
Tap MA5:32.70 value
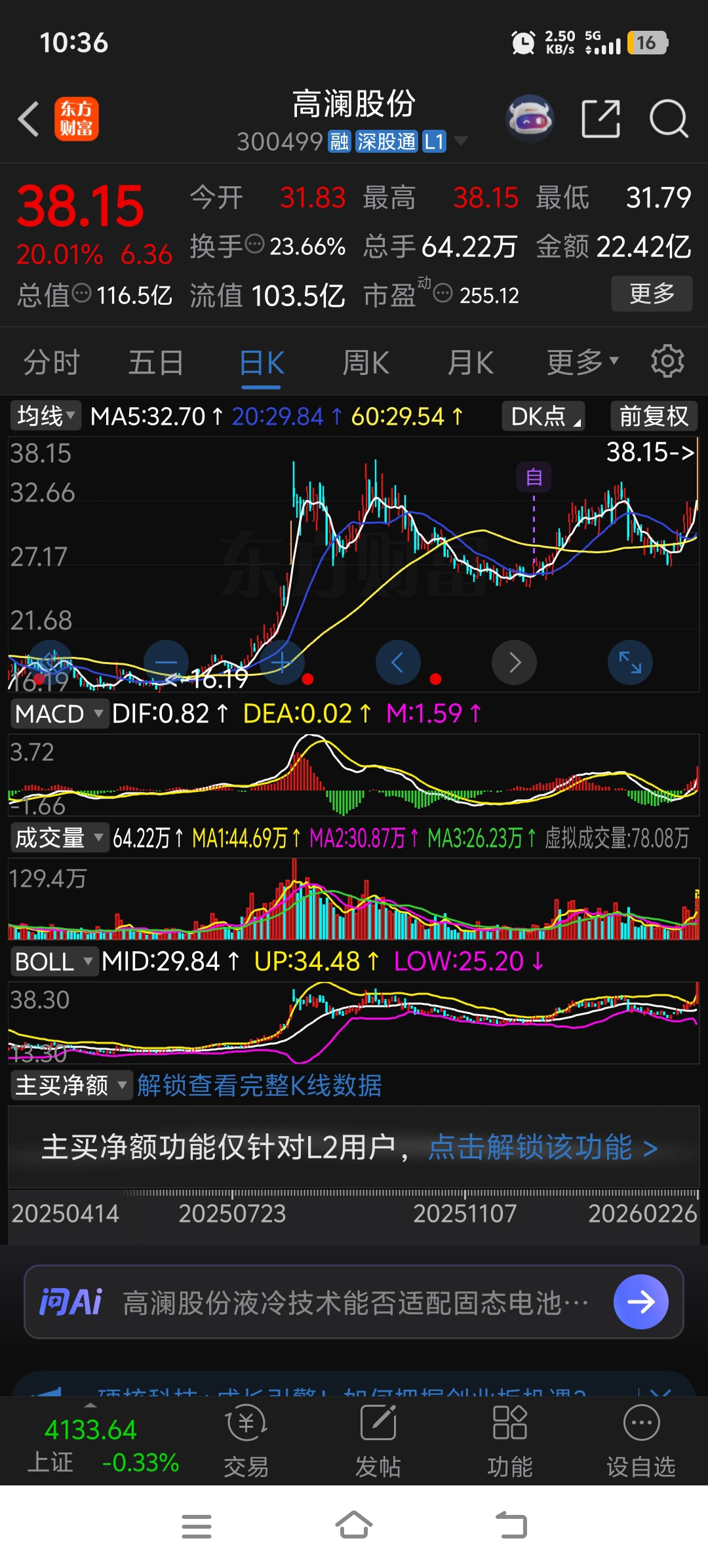(157, 416)
